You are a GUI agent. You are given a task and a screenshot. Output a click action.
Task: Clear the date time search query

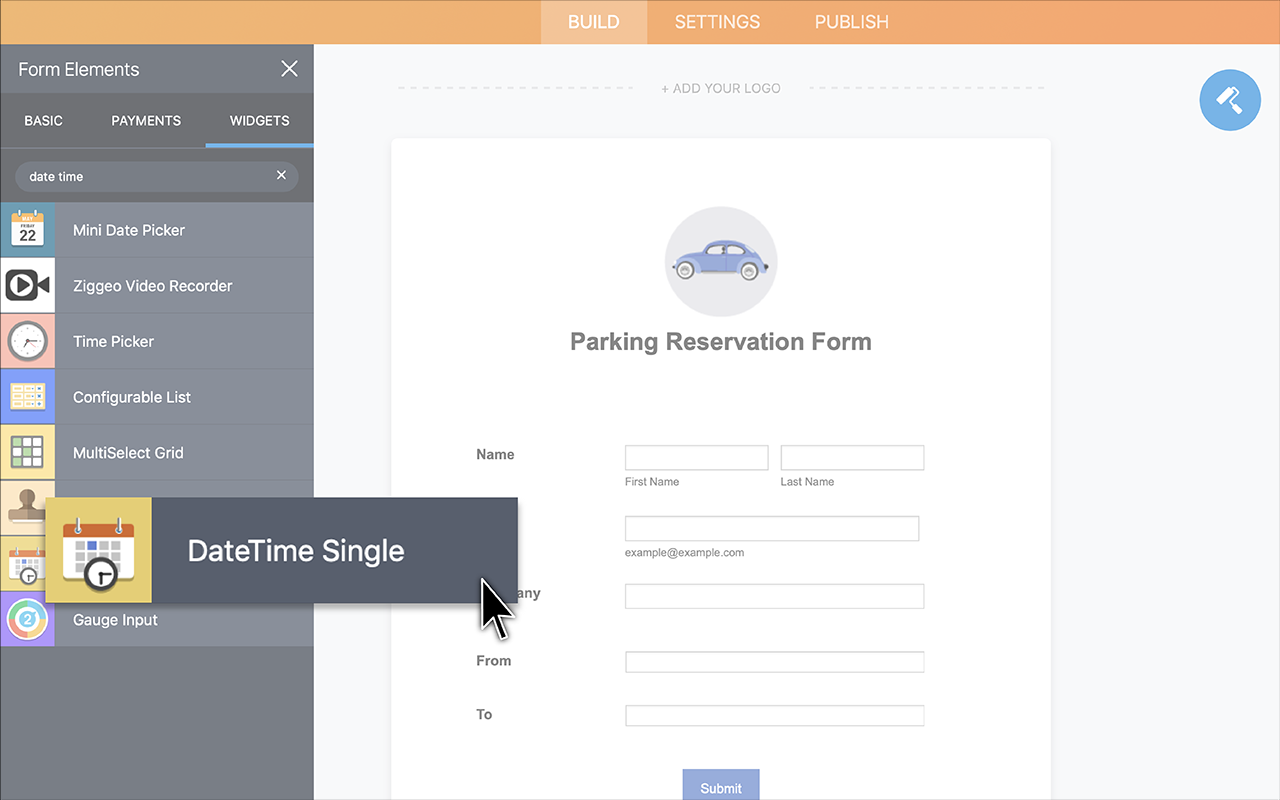(281, 175)
